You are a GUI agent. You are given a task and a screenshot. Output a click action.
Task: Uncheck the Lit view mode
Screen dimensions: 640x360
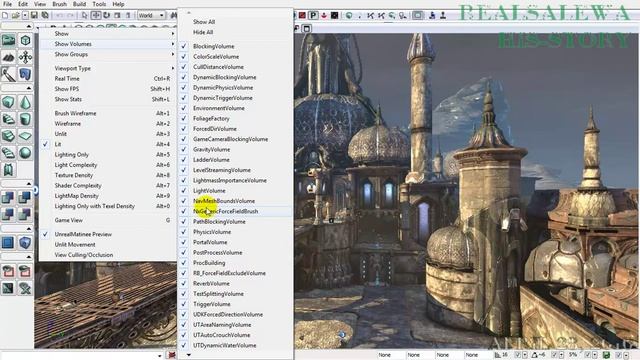point(45,144)
